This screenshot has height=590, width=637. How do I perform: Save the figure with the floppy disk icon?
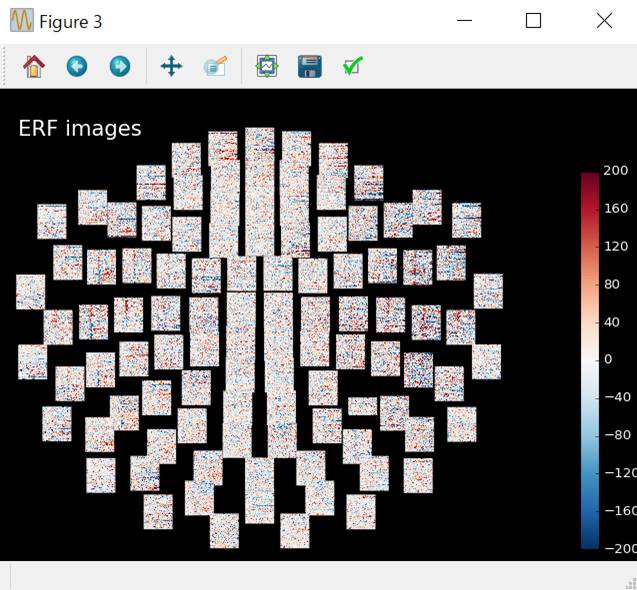309,67
